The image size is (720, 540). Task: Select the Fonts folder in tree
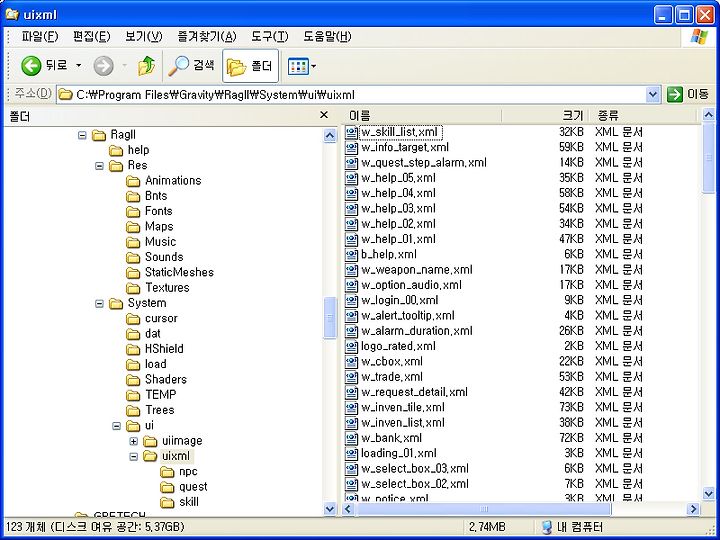(x=158, y=211)
